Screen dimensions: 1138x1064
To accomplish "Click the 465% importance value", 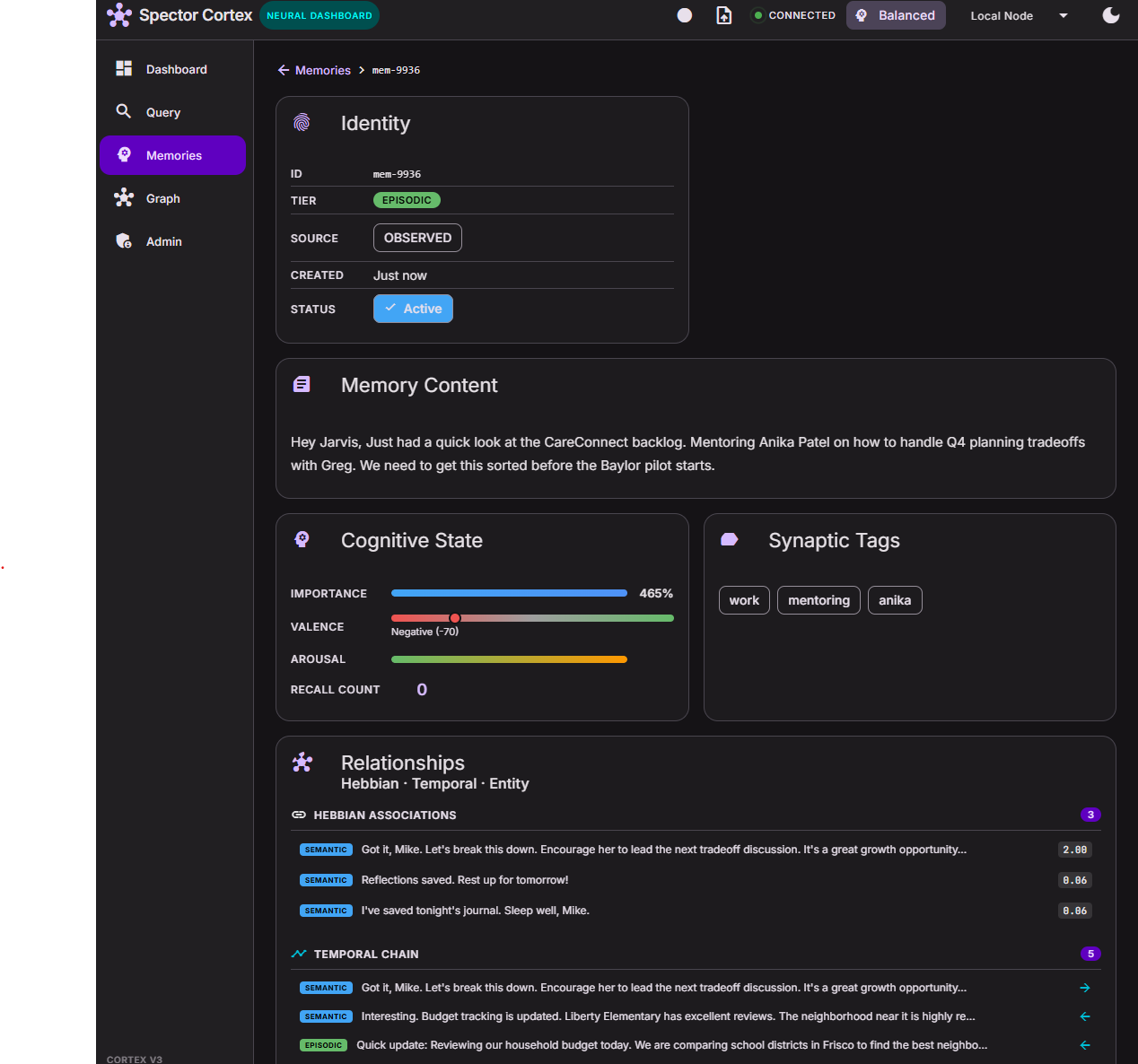I will (x=656, y=593).
